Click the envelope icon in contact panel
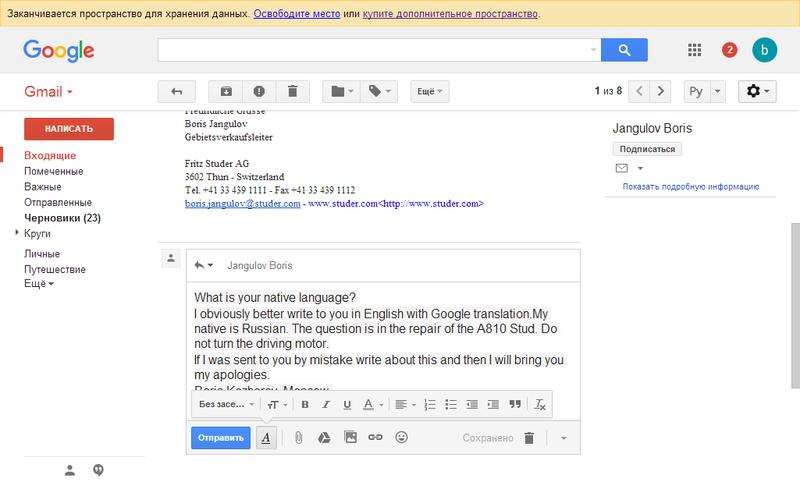This screenshot has width=800, height=482. click(x=621, y=168)
